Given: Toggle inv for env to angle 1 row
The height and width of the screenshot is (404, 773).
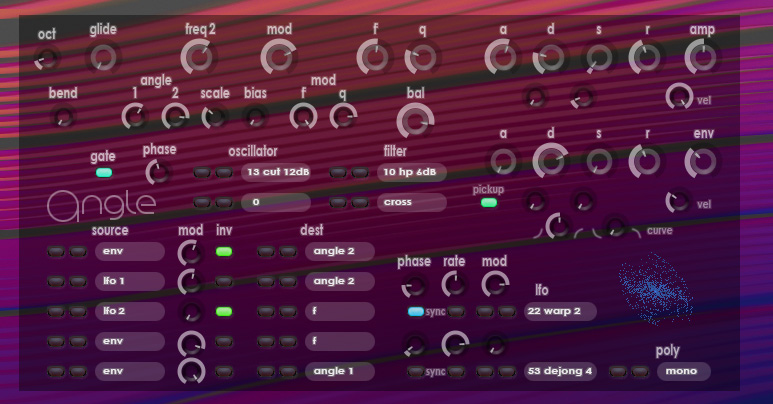Looking at the screenshot, I should [224, 371].
